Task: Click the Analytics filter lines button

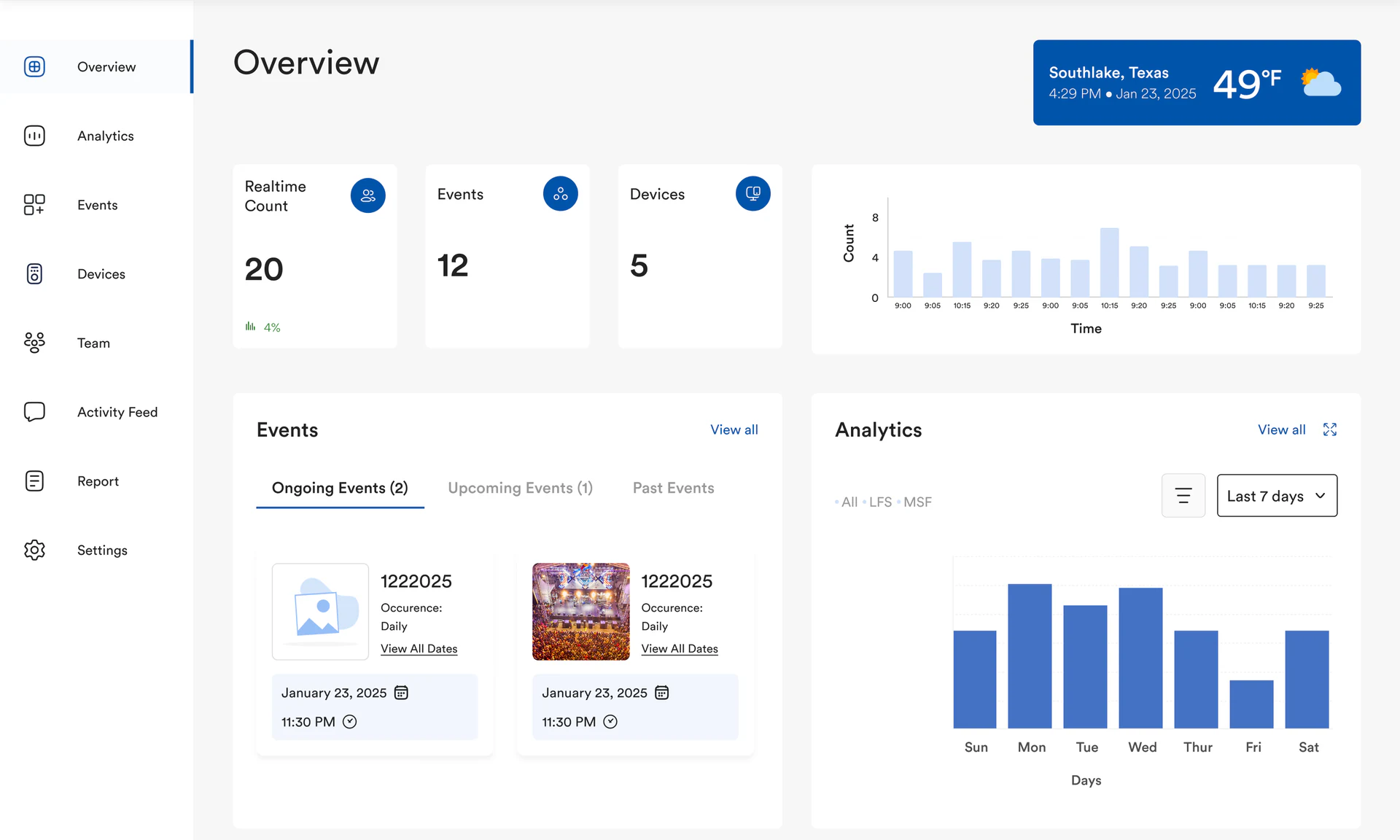Action: (1183, 496)
